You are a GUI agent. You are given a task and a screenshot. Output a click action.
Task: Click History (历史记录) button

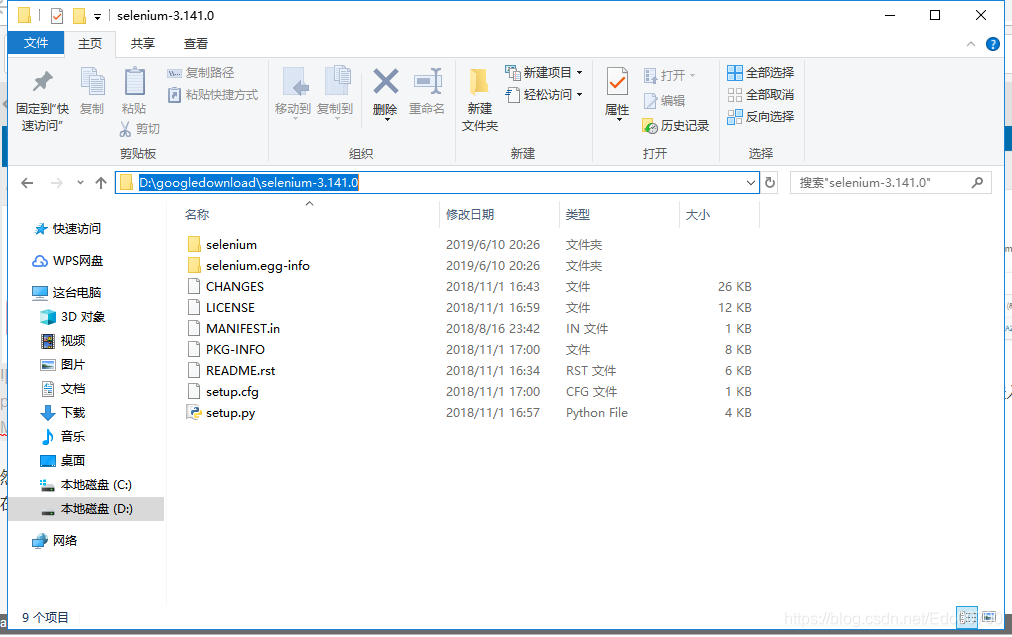[x=676, y=126]
